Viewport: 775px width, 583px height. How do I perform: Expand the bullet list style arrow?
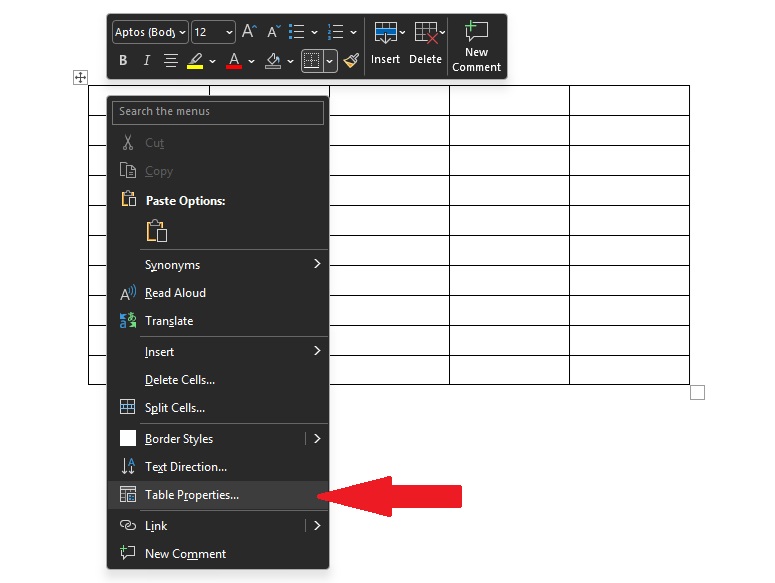[x=314, y=33]
